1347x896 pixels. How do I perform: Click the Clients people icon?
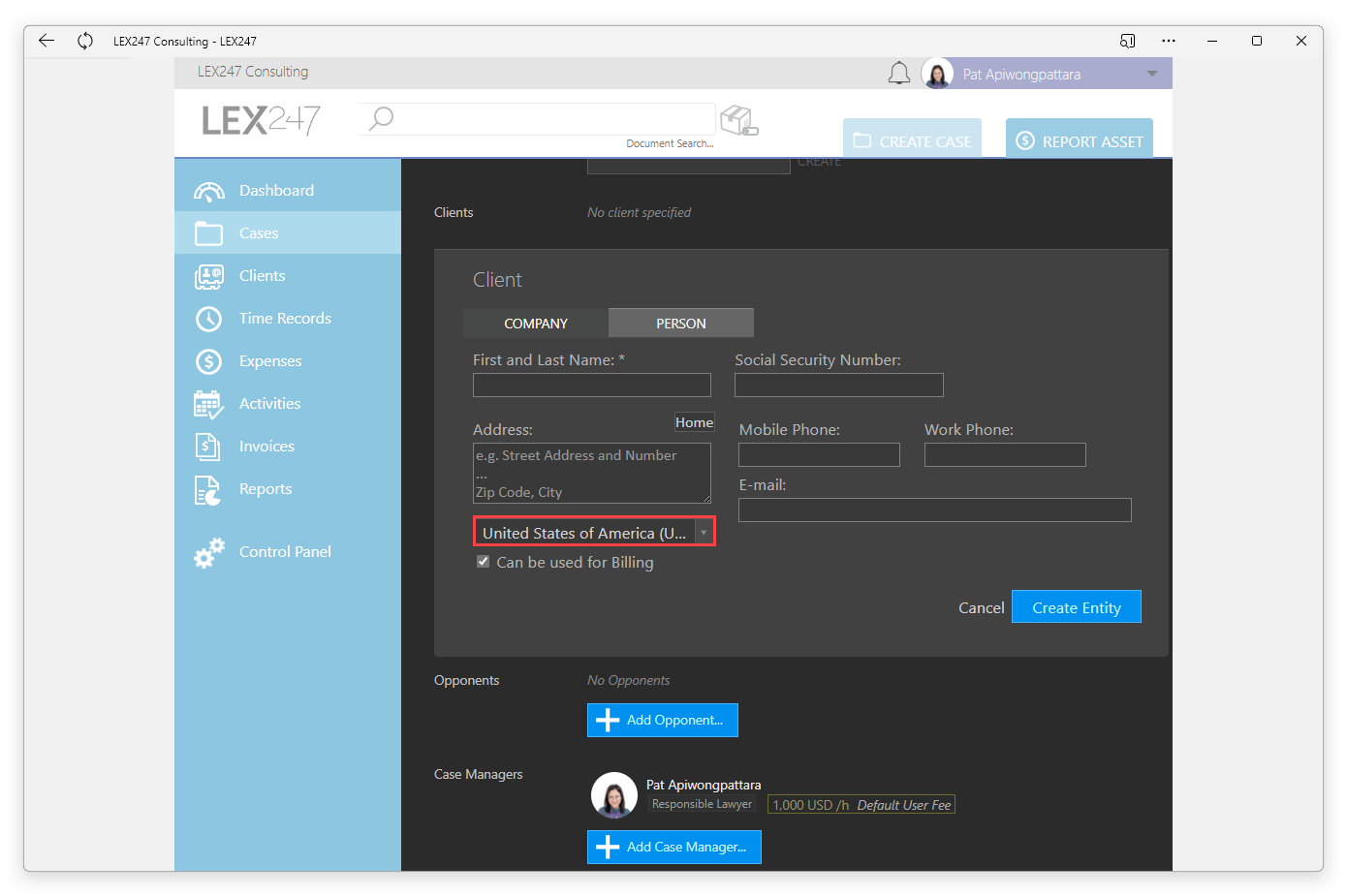point(208,276)
